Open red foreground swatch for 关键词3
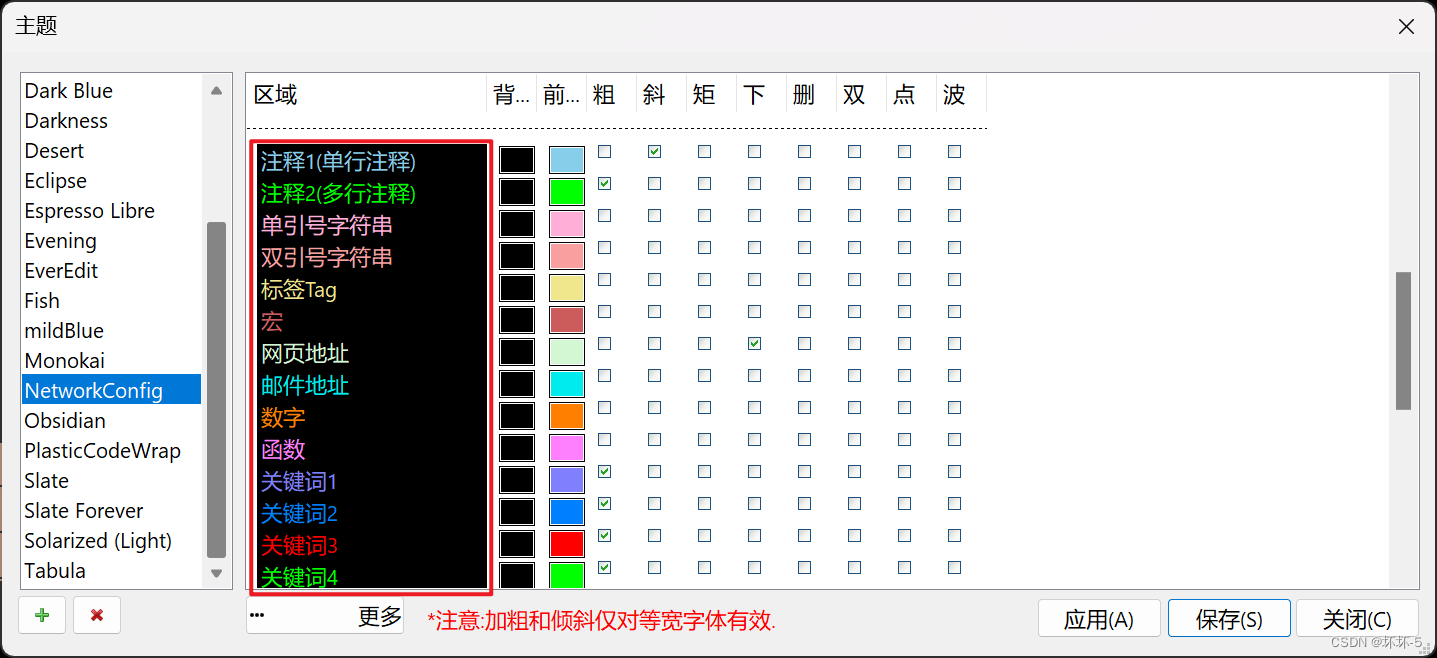Screen dimensions: 1437x658 click(567, 544)
